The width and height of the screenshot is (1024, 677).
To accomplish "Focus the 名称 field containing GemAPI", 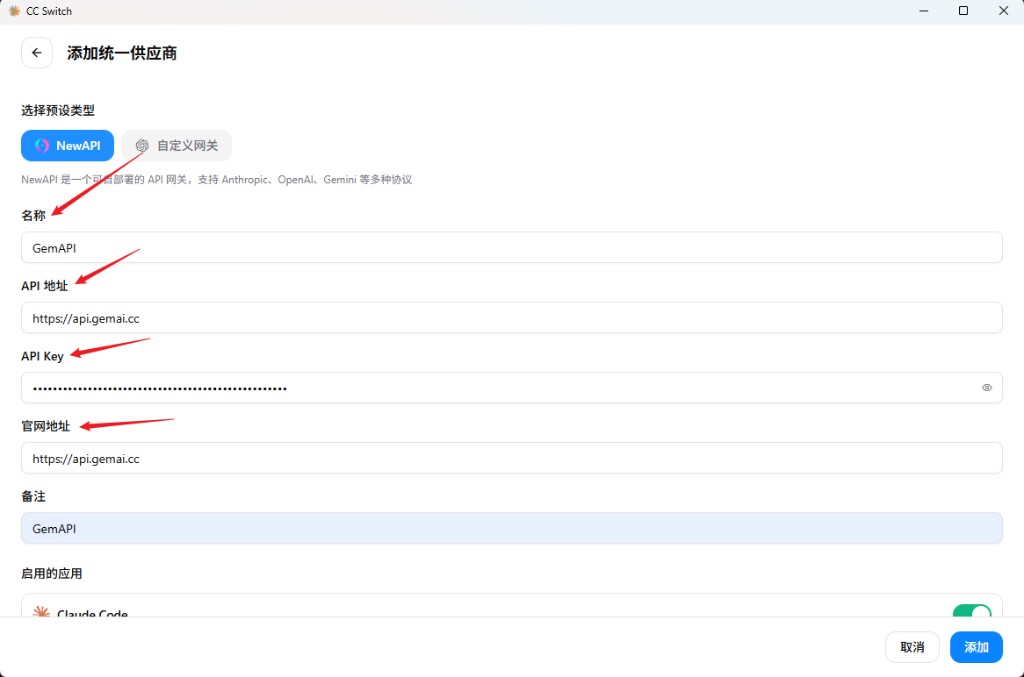I will (x=511, y=248).
